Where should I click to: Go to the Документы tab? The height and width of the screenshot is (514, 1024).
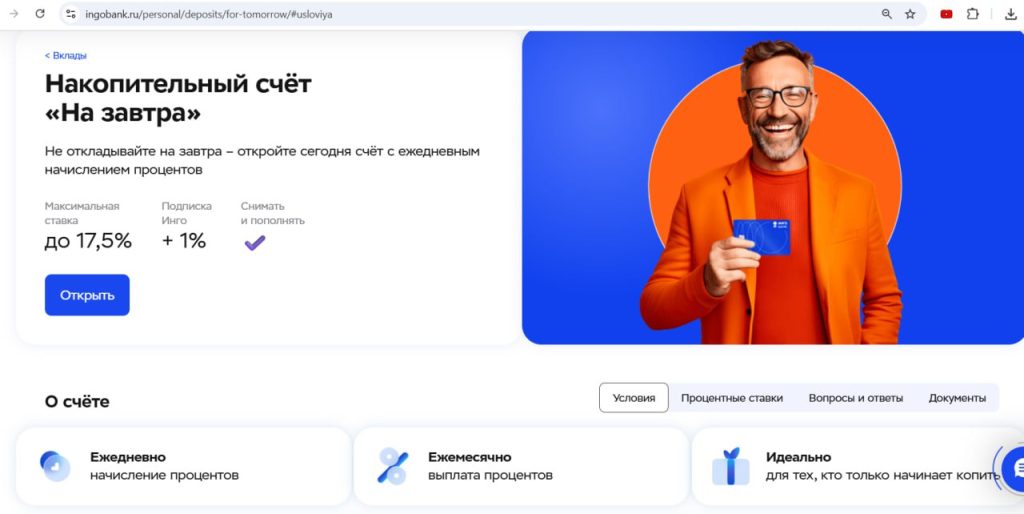[957, 398]
